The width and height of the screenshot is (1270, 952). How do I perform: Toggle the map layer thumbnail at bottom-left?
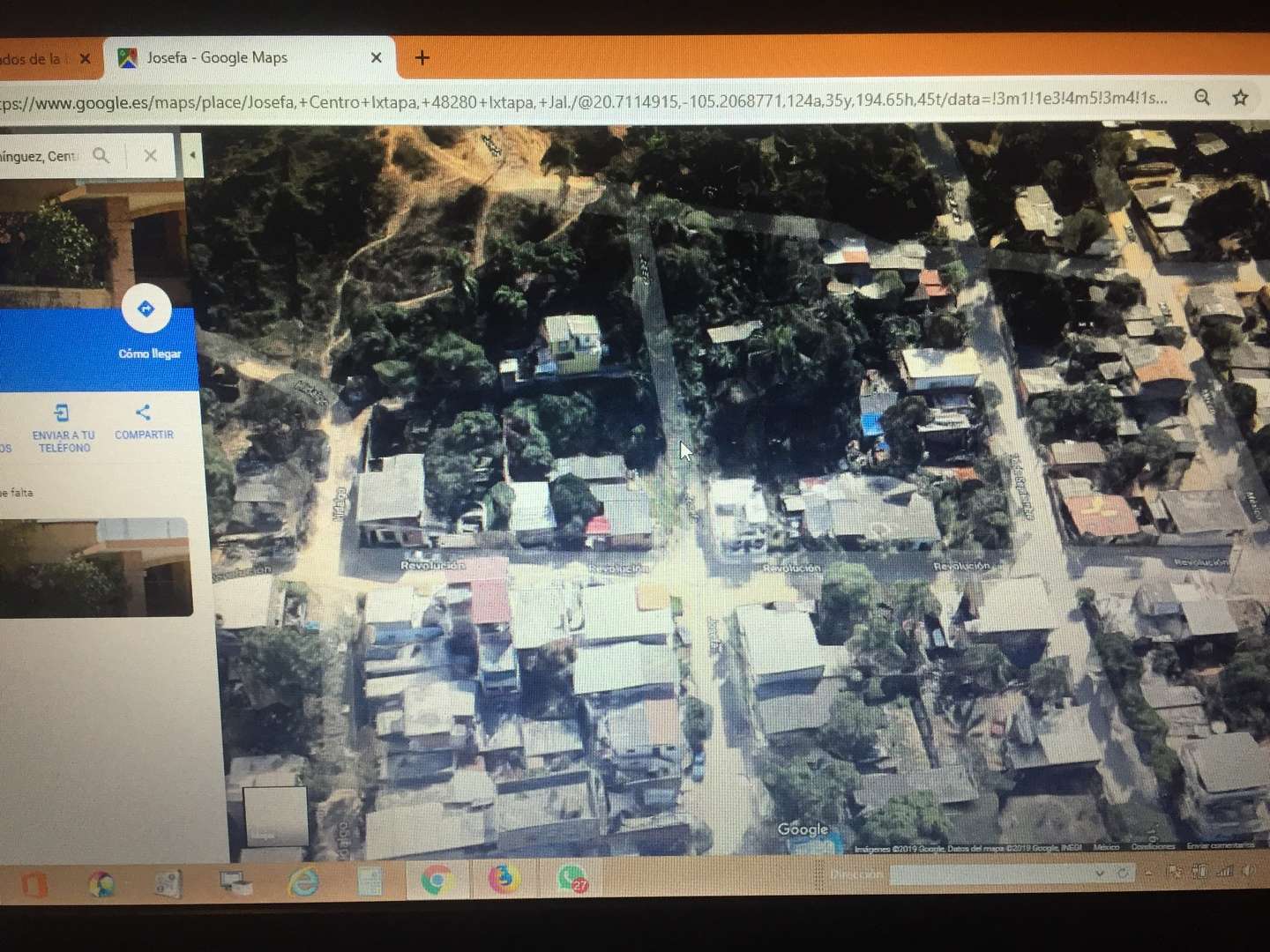tap(274, 815)
